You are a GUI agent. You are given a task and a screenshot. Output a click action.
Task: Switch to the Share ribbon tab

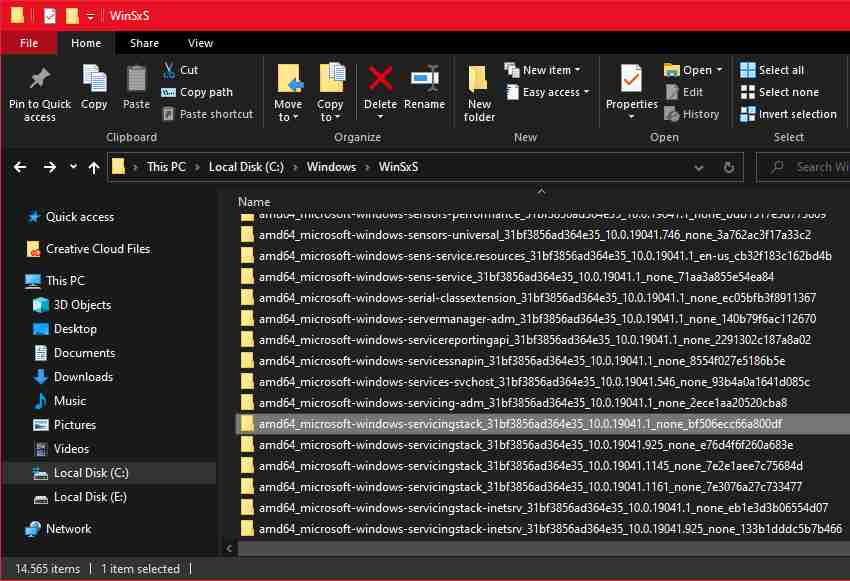[x=144, y=43]
